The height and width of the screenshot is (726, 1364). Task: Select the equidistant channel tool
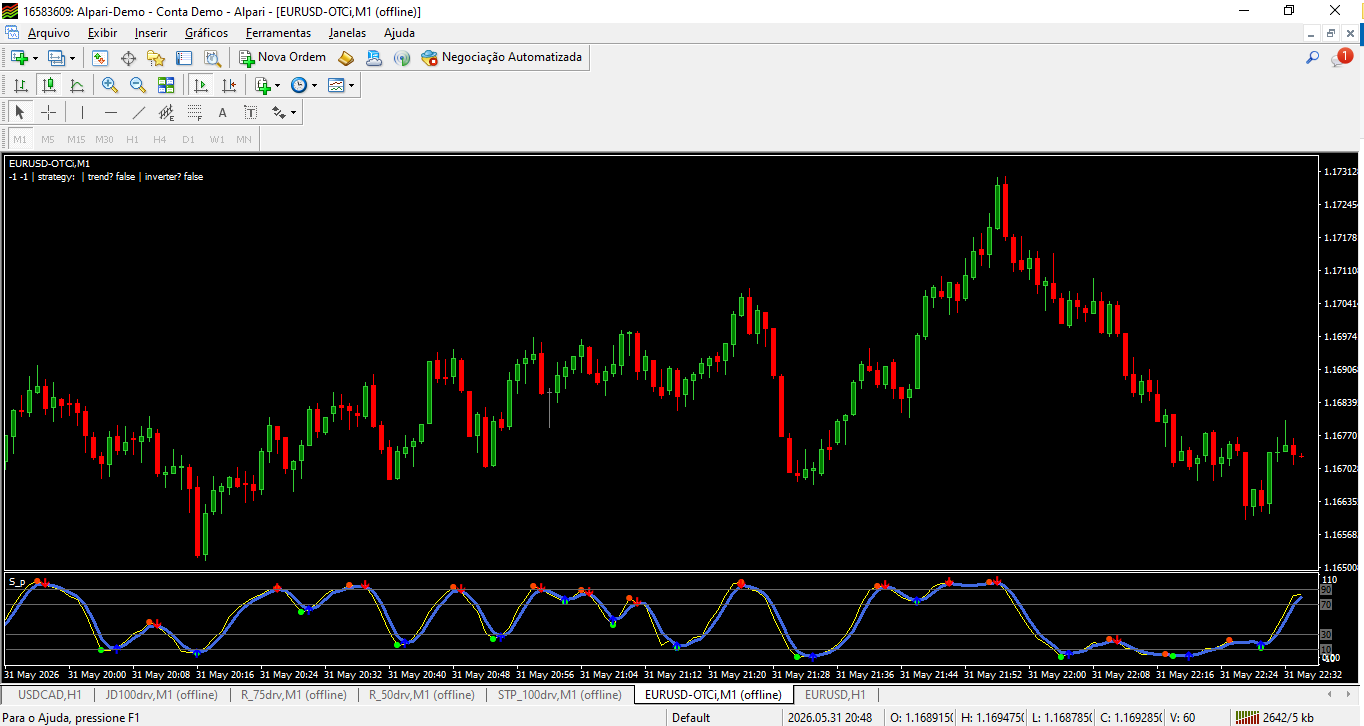coord(166,113)
